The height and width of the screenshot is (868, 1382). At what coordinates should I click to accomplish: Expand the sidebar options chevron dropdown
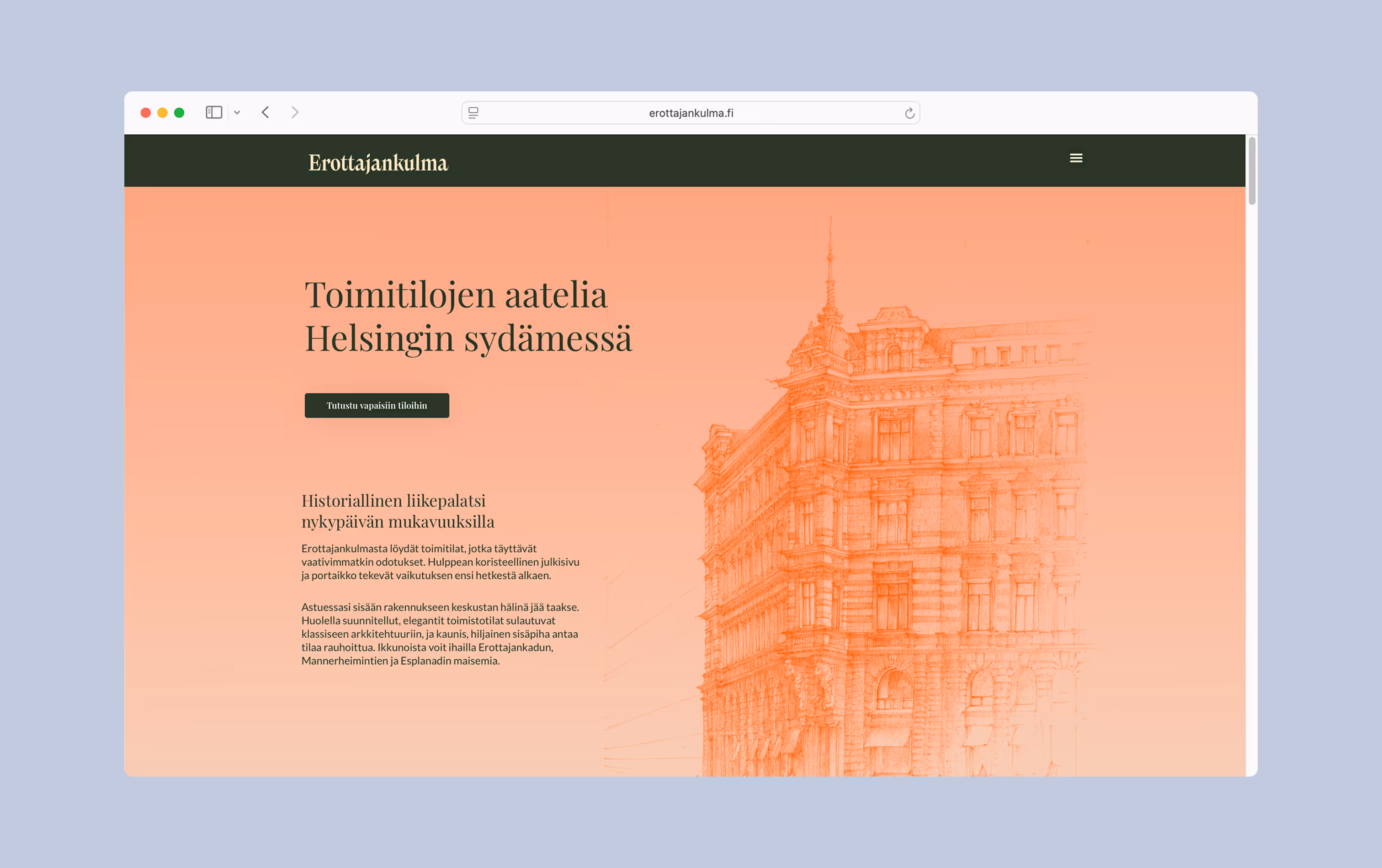237,113
